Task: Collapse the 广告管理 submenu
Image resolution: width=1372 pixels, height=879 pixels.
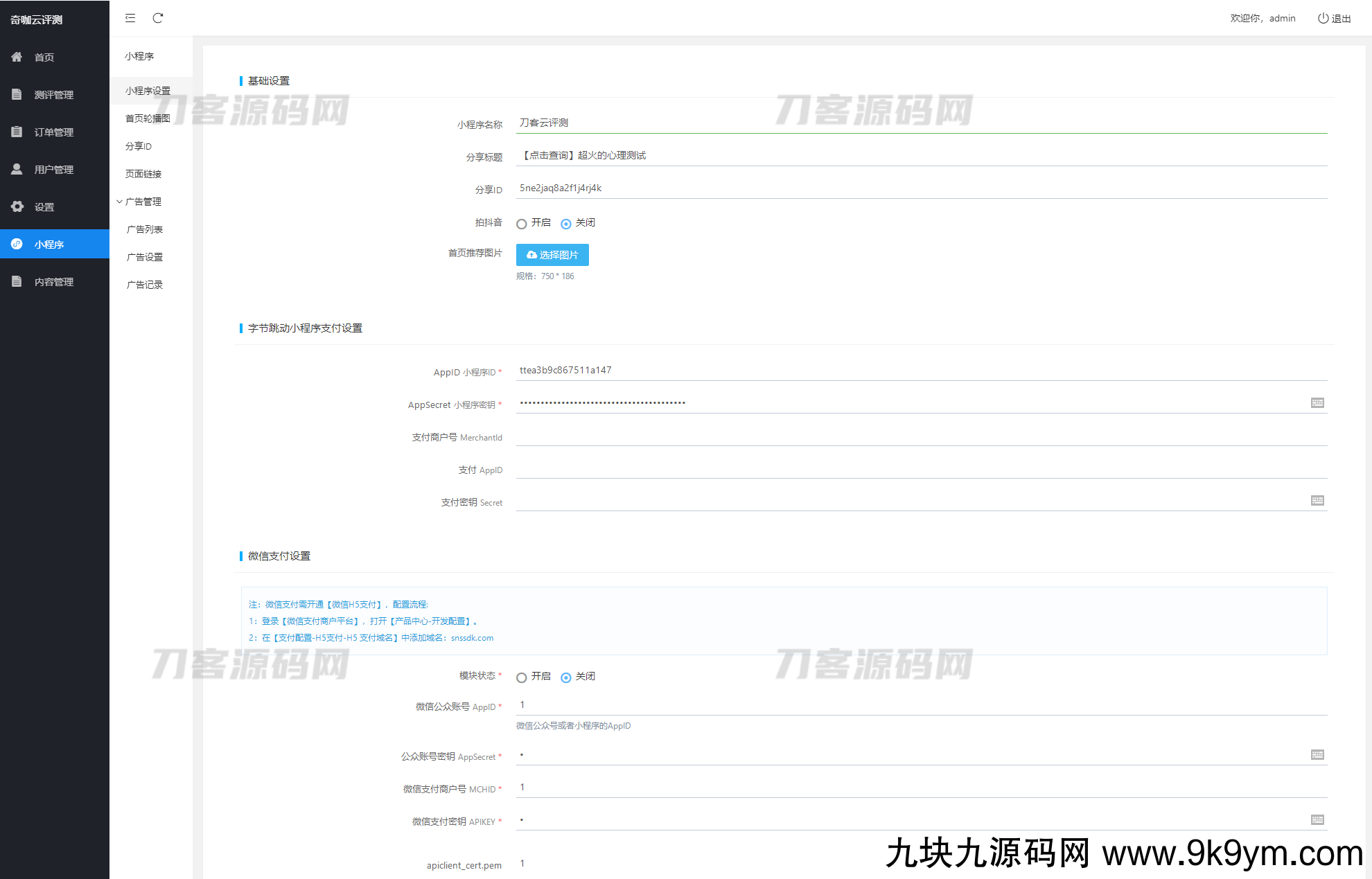Action: pos(142,202)
